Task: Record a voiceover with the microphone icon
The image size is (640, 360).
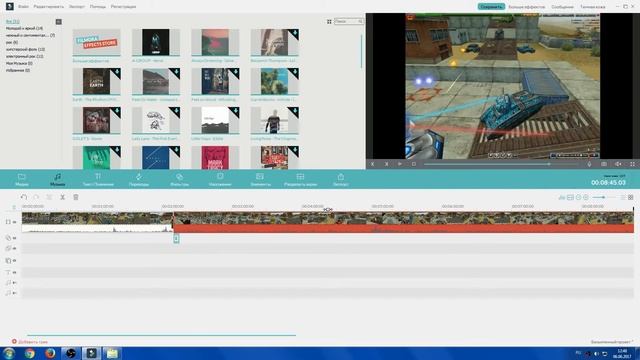Action: [x=589, y=164]
